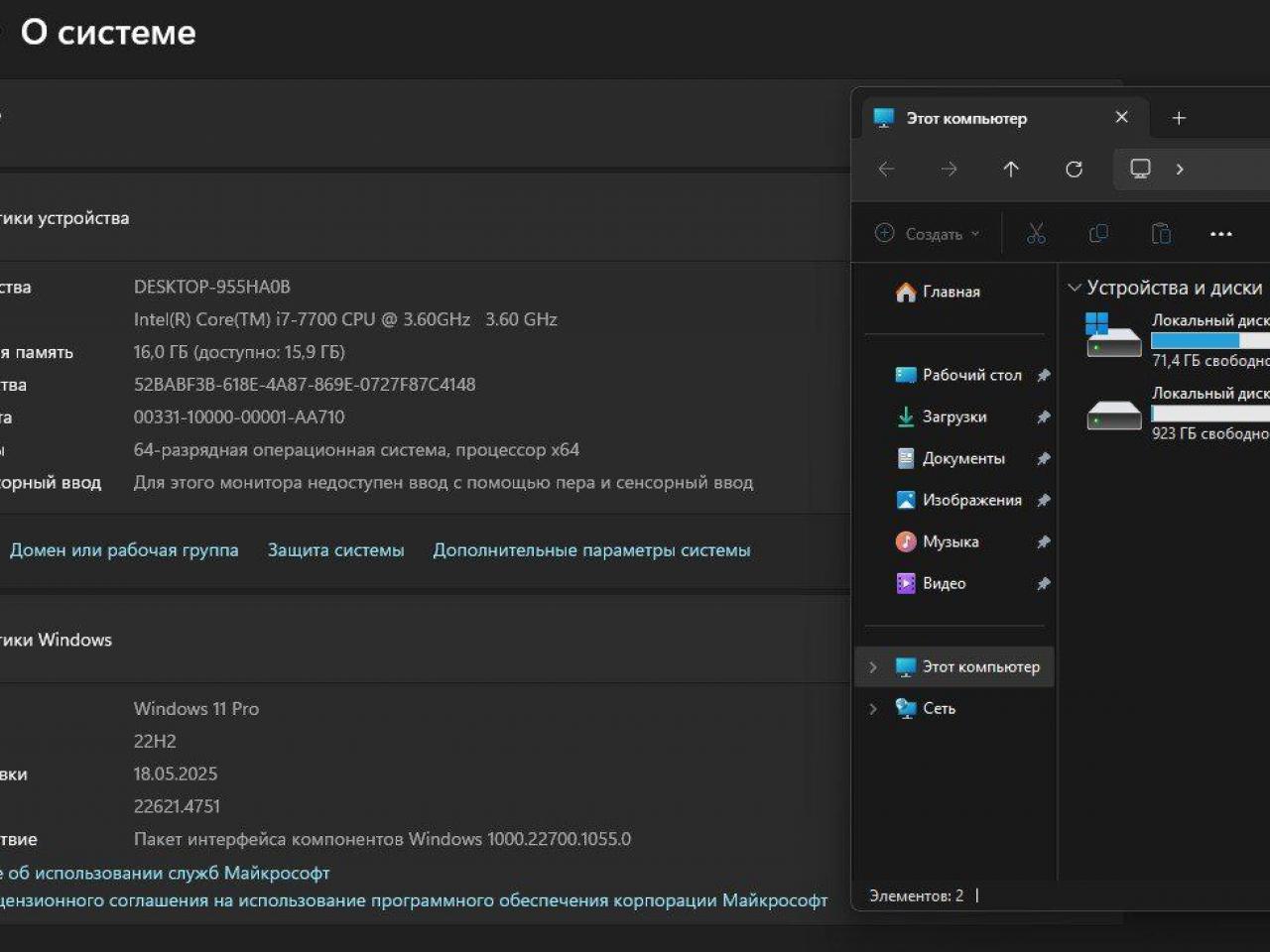Open Microsoft software license terms link
Viewport: 1270px width, 952px height.
click(x=414, y=900)
